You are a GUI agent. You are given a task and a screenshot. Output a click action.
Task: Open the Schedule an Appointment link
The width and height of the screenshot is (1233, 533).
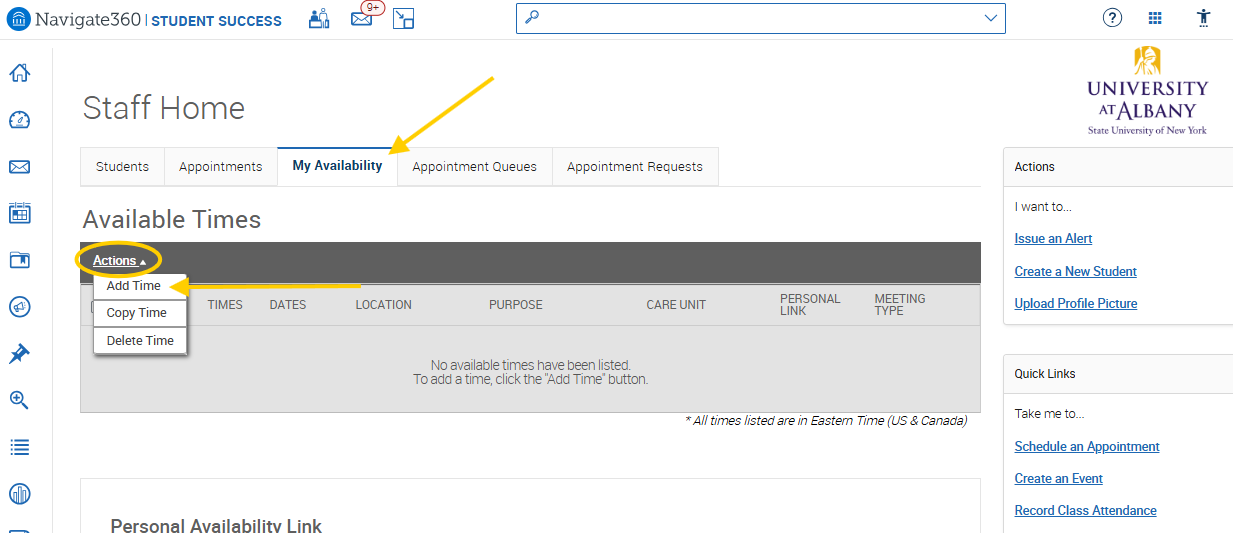click(1086, 447)
